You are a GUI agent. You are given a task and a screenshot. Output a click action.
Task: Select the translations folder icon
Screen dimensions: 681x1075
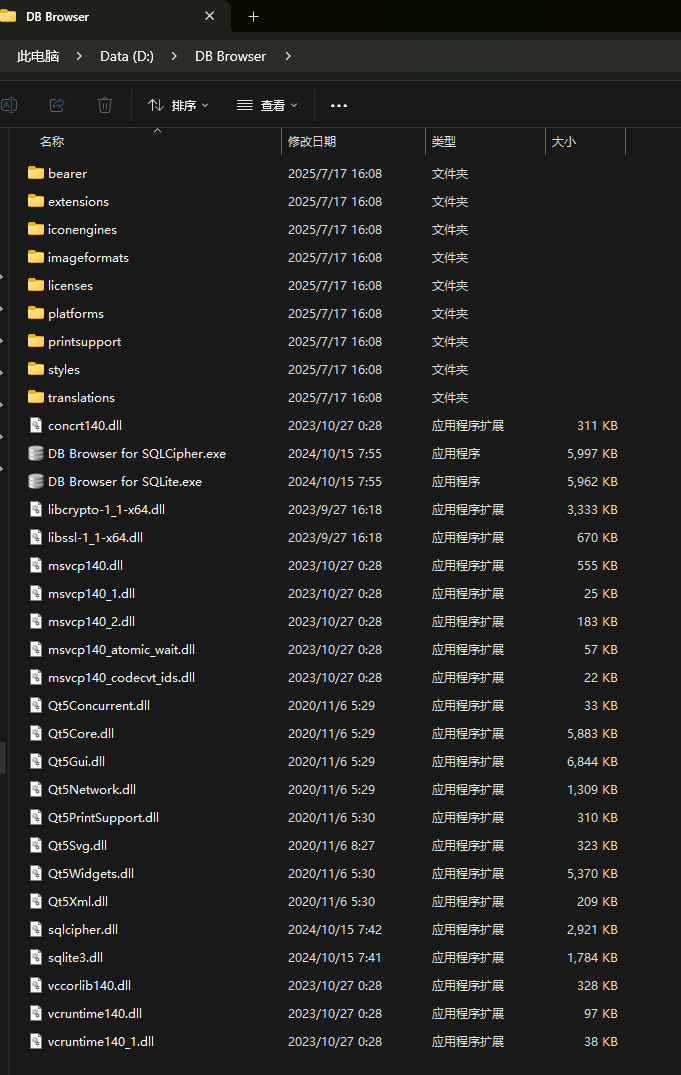(36, 397)
